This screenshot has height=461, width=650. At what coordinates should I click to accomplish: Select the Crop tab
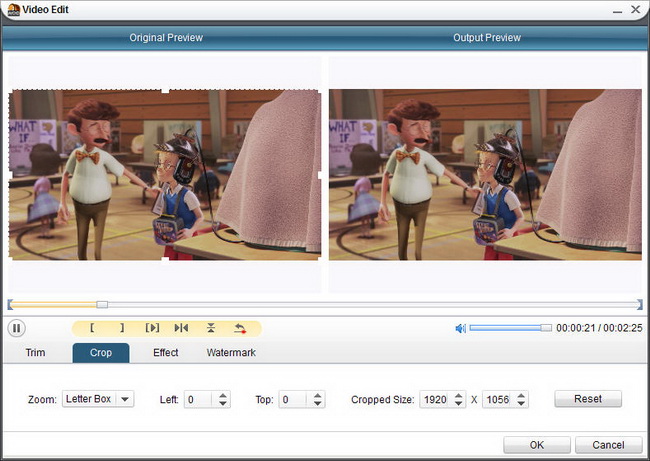[101, 353]
